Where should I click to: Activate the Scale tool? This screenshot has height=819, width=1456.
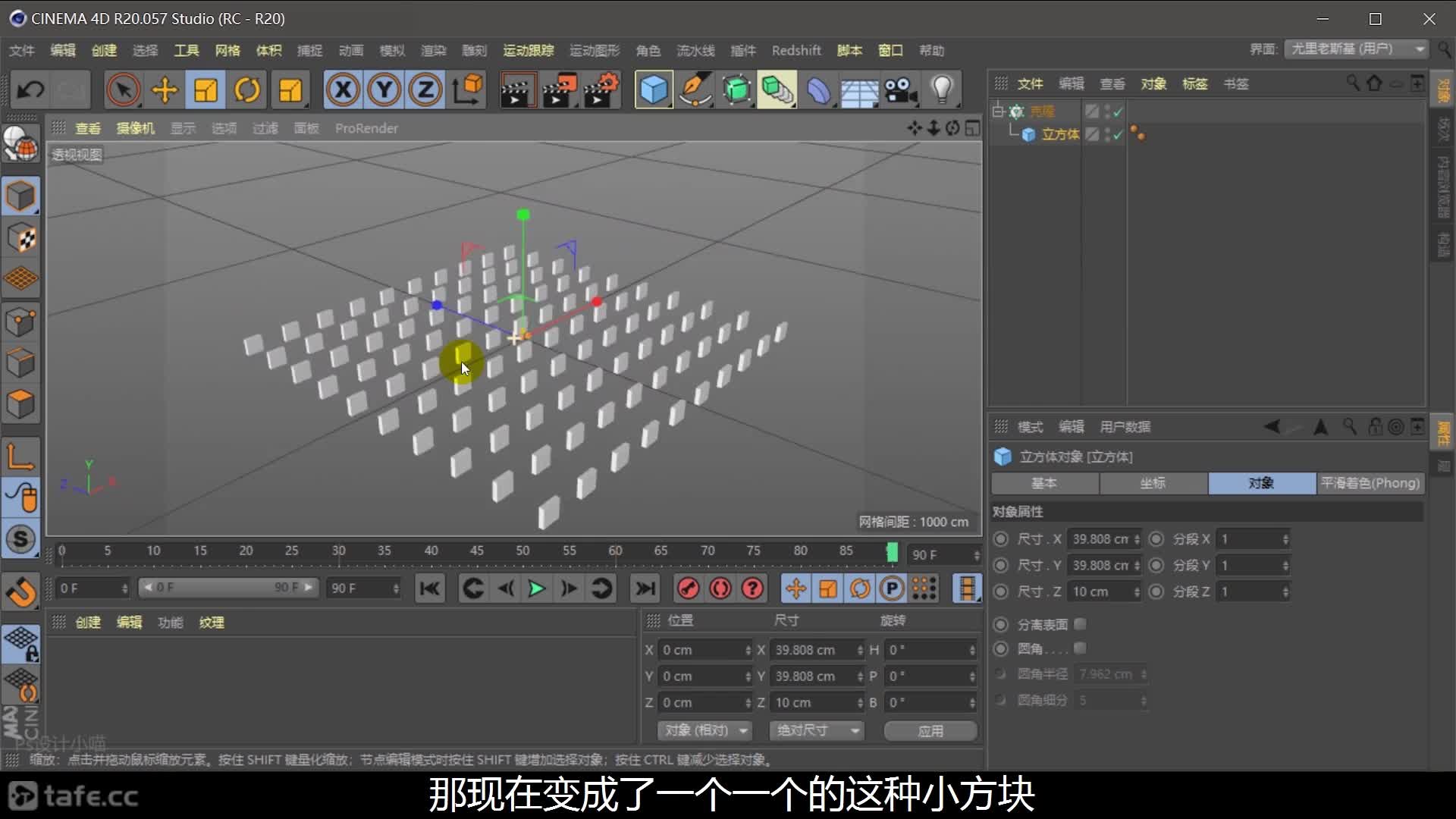click(206, 89)
